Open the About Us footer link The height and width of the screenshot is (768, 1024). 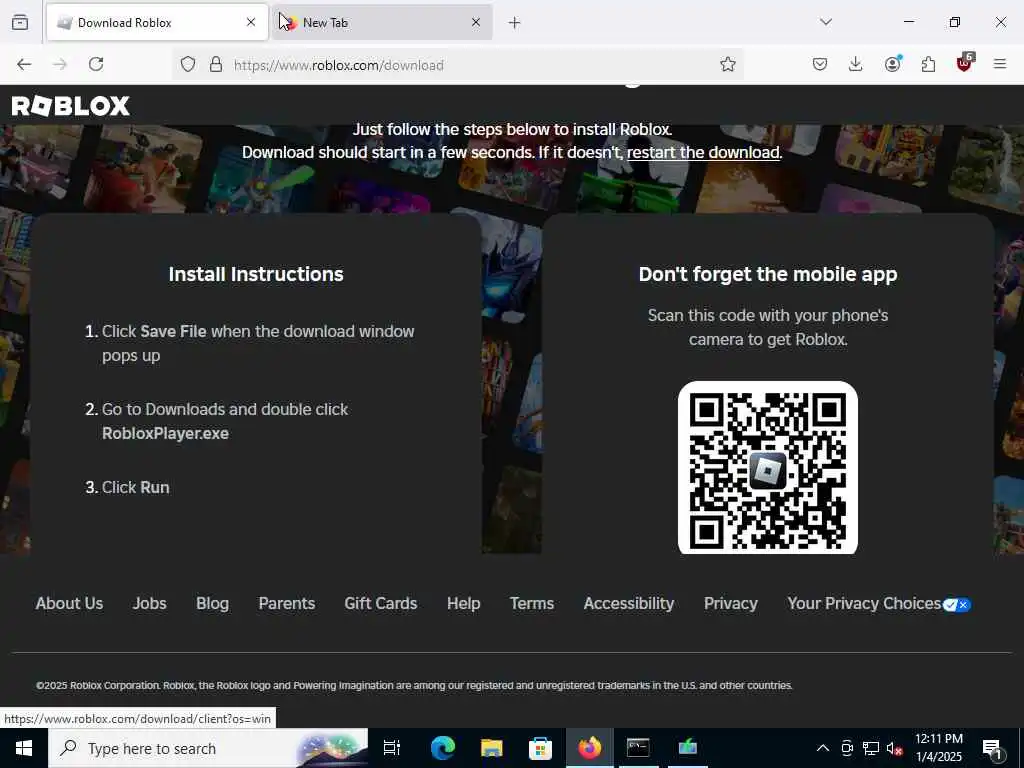coord(69,603)
